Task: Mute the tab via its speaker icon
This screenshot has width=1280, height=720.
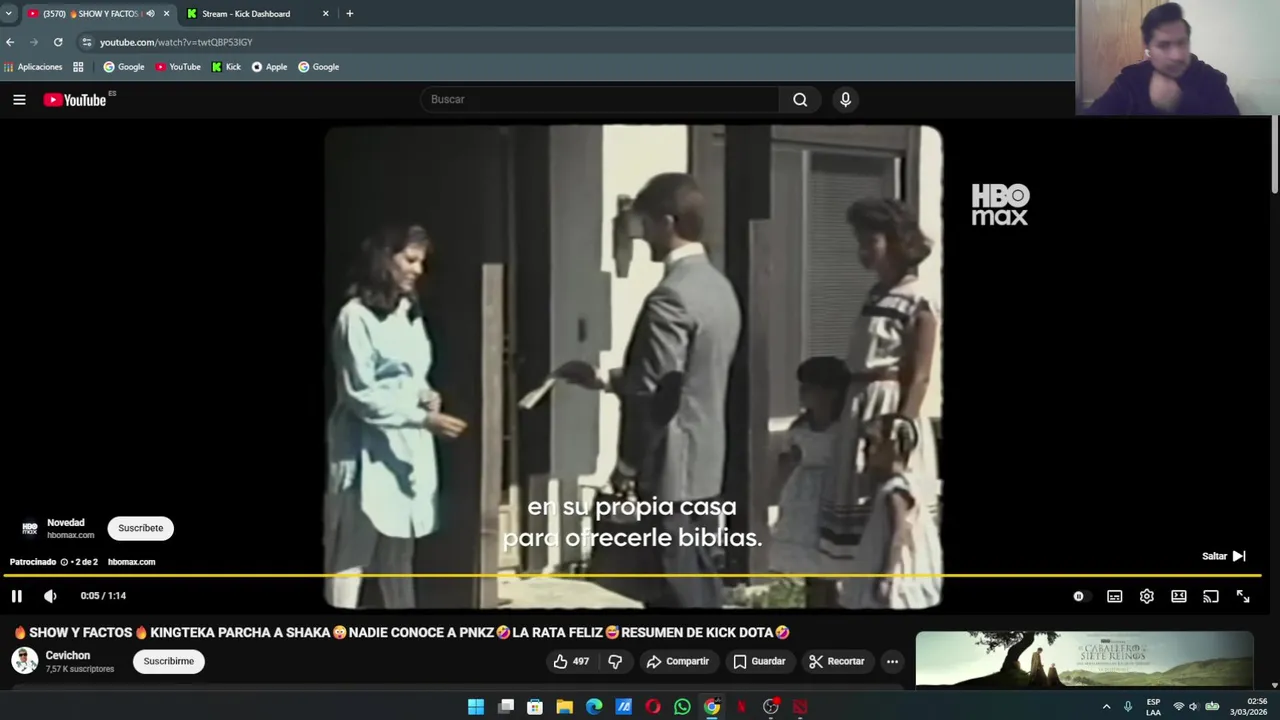Action: (150, 14)
